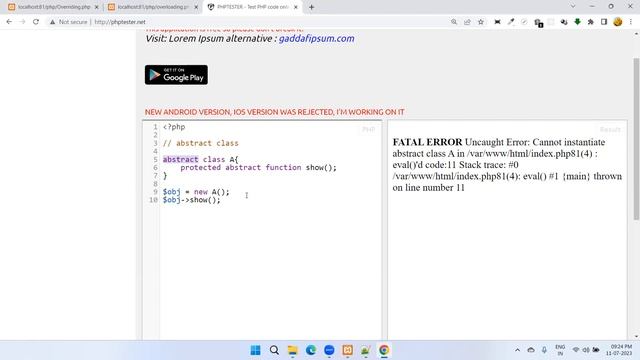The image size is (640, 360).
Task: Reload the phptester.net page
Action: pos(36,22)
